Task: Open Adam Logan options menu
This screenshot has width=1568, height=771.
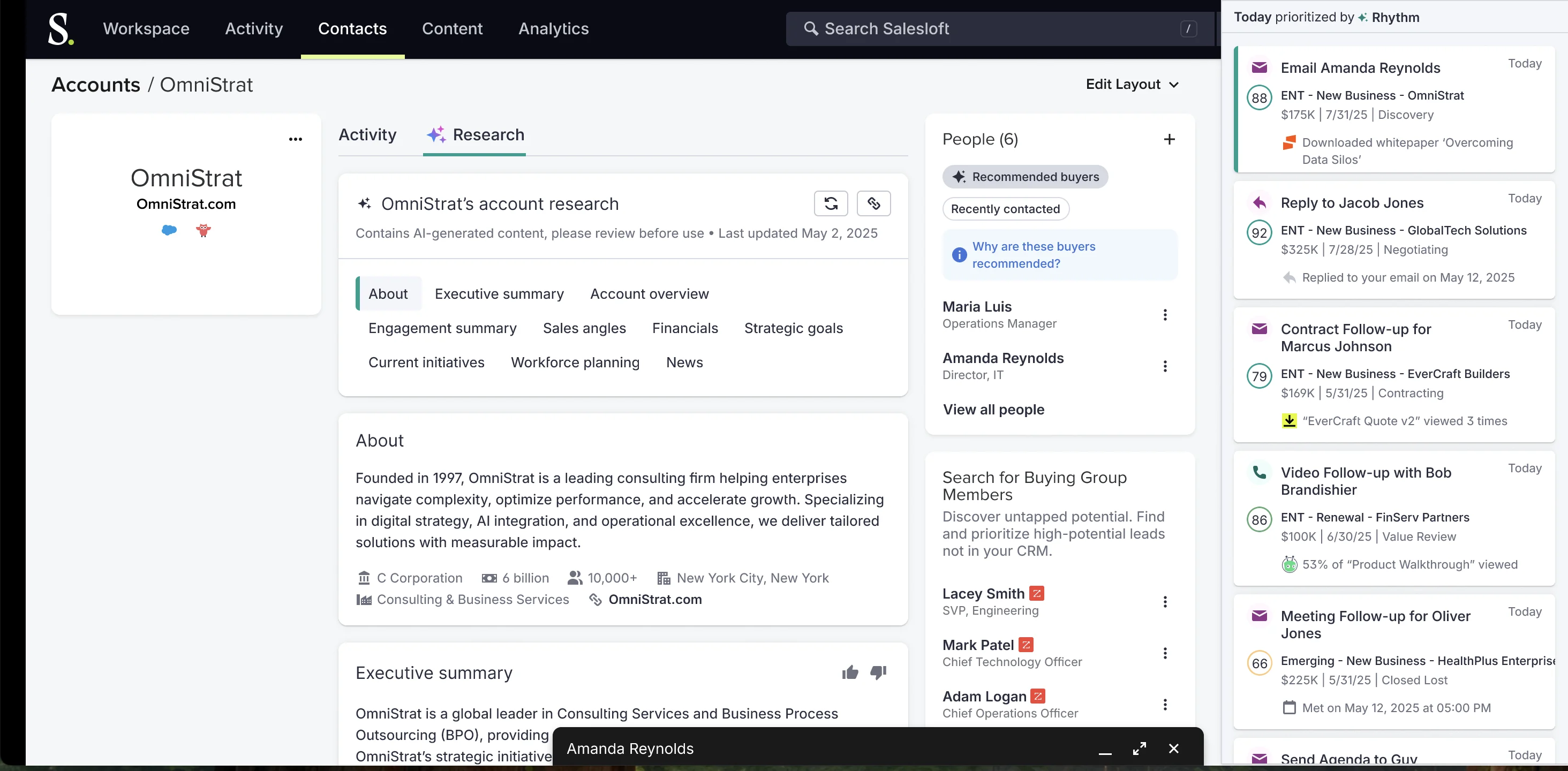Action: point(1165,705)
